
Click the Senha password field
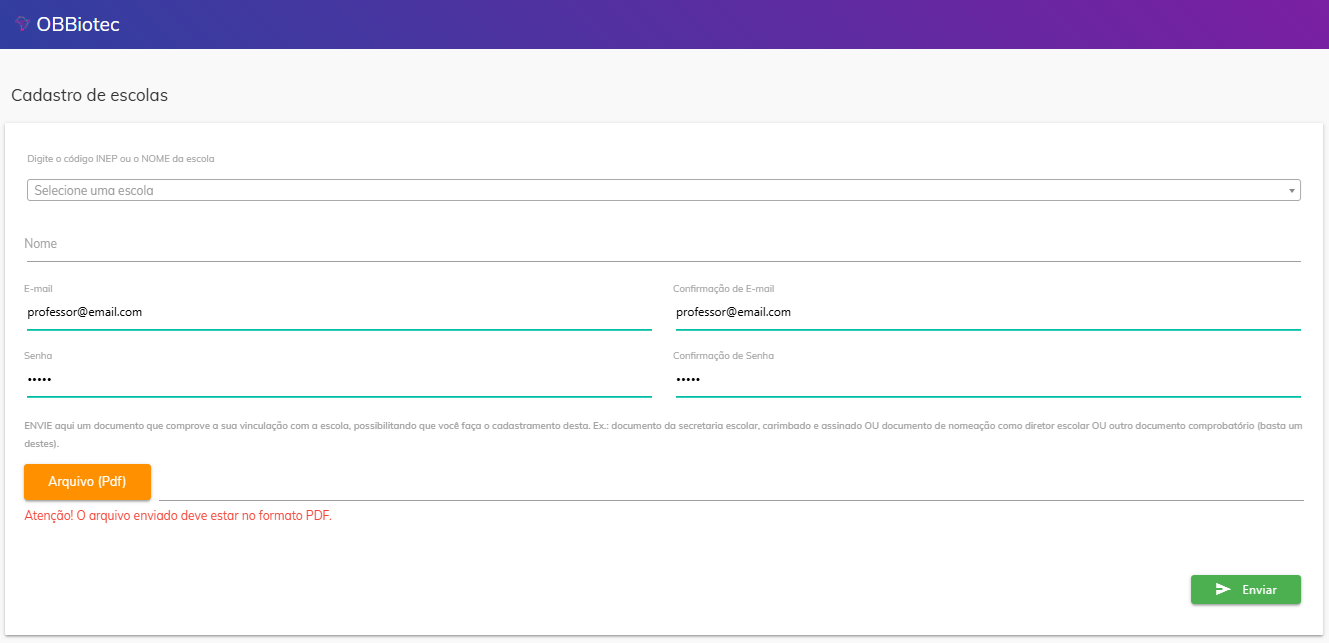[338, 380]
